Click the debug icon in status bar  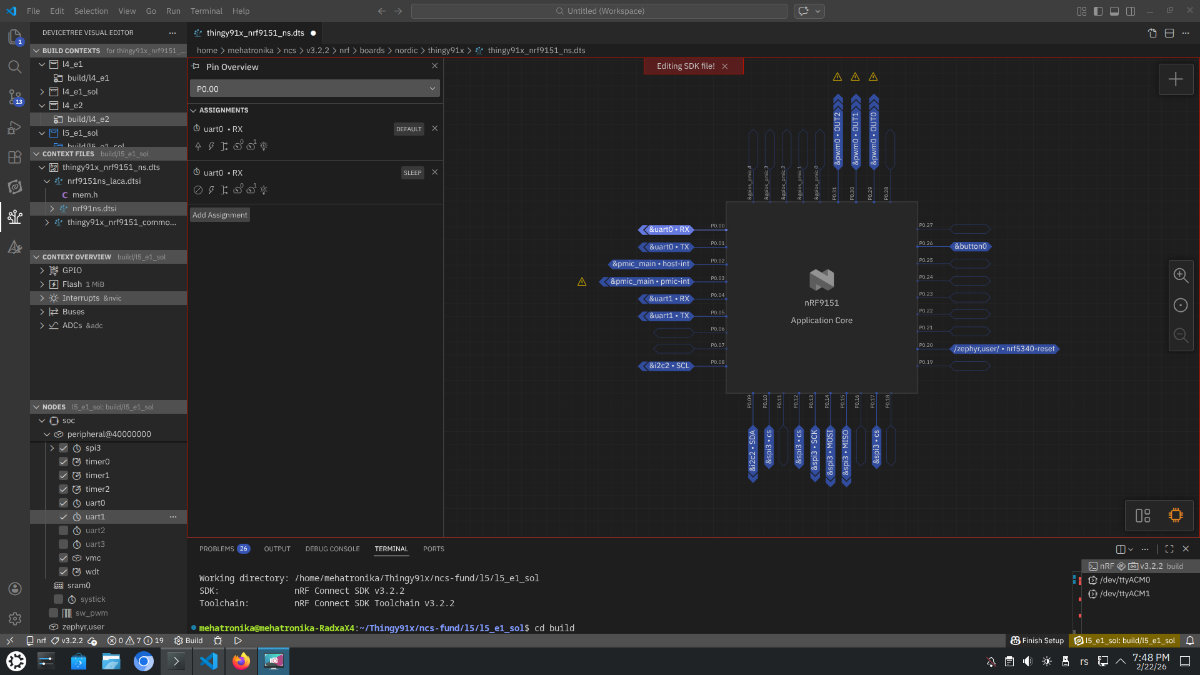click(x=219, y=640)
